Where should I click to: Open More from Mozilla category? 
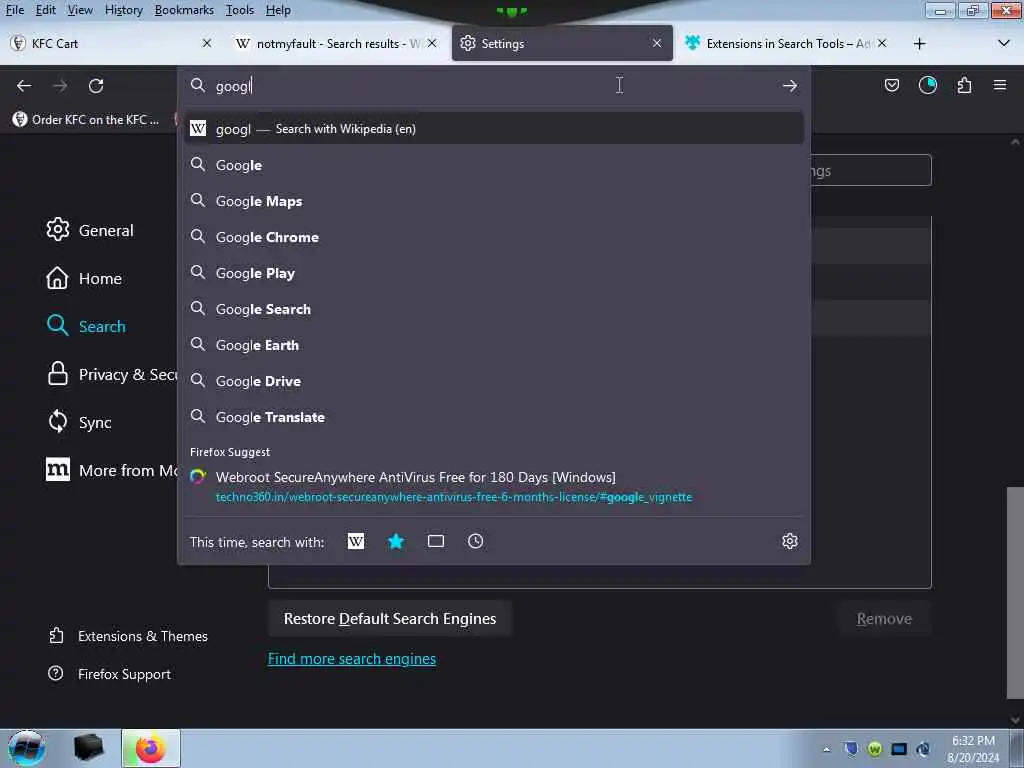(111, 470)
